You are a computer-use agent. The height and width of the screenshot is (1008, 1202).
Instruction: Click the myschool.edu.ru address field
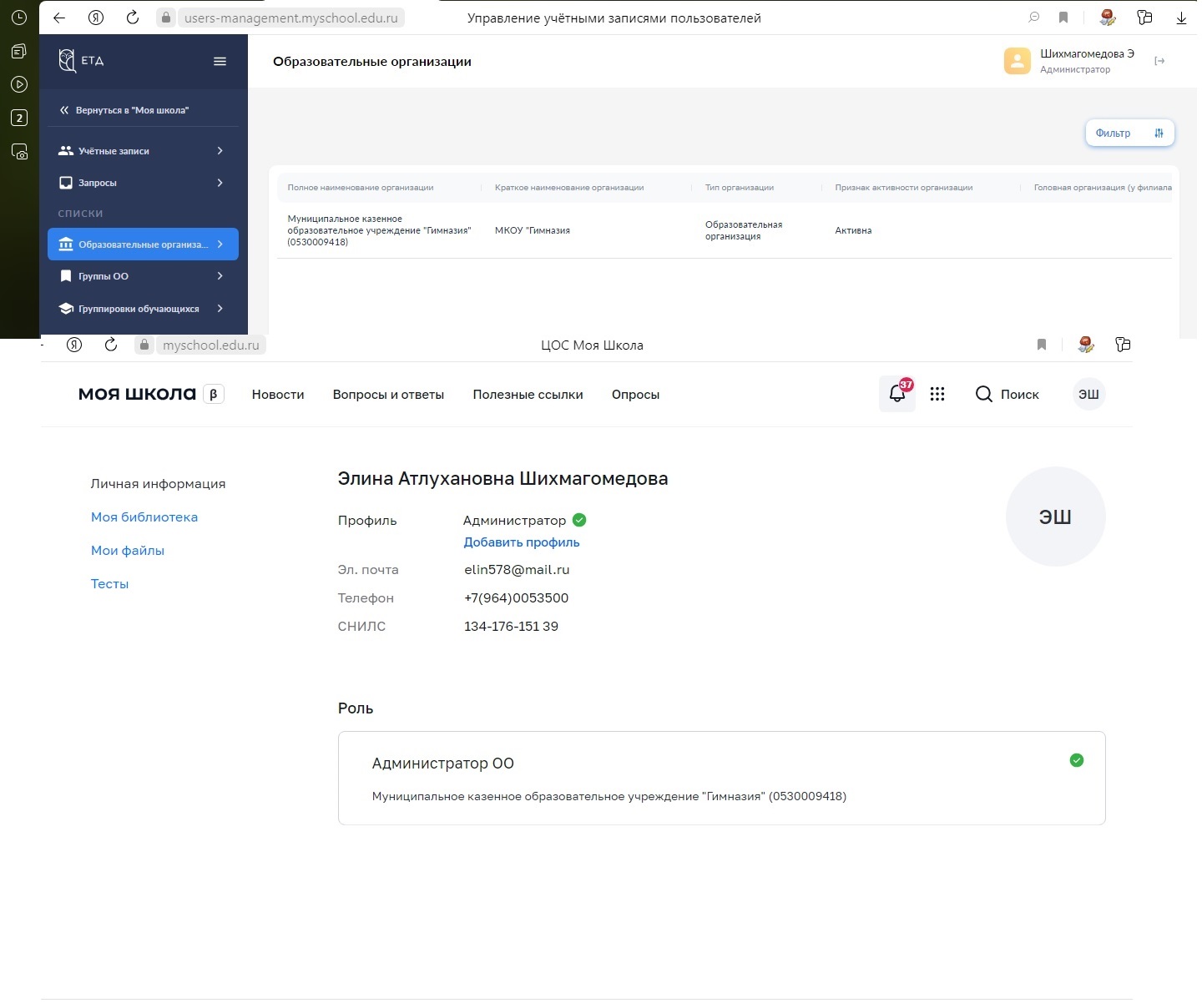point(210,345)
